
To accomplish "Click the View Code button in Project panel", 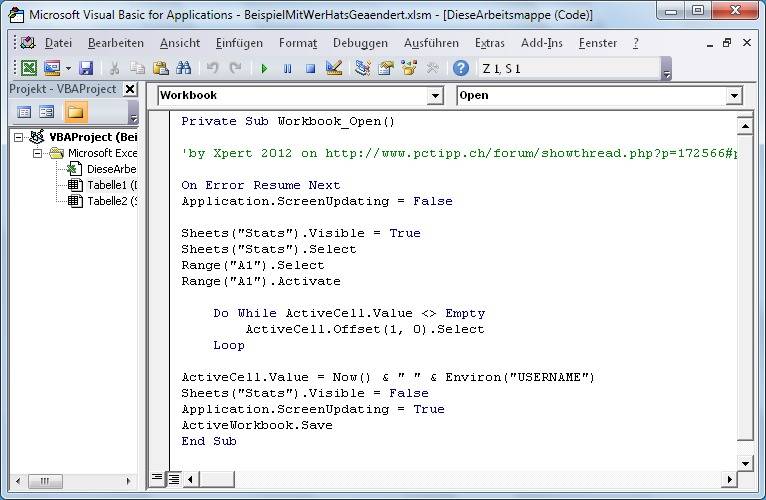I will pyautogui.click(x=24, y=112).
